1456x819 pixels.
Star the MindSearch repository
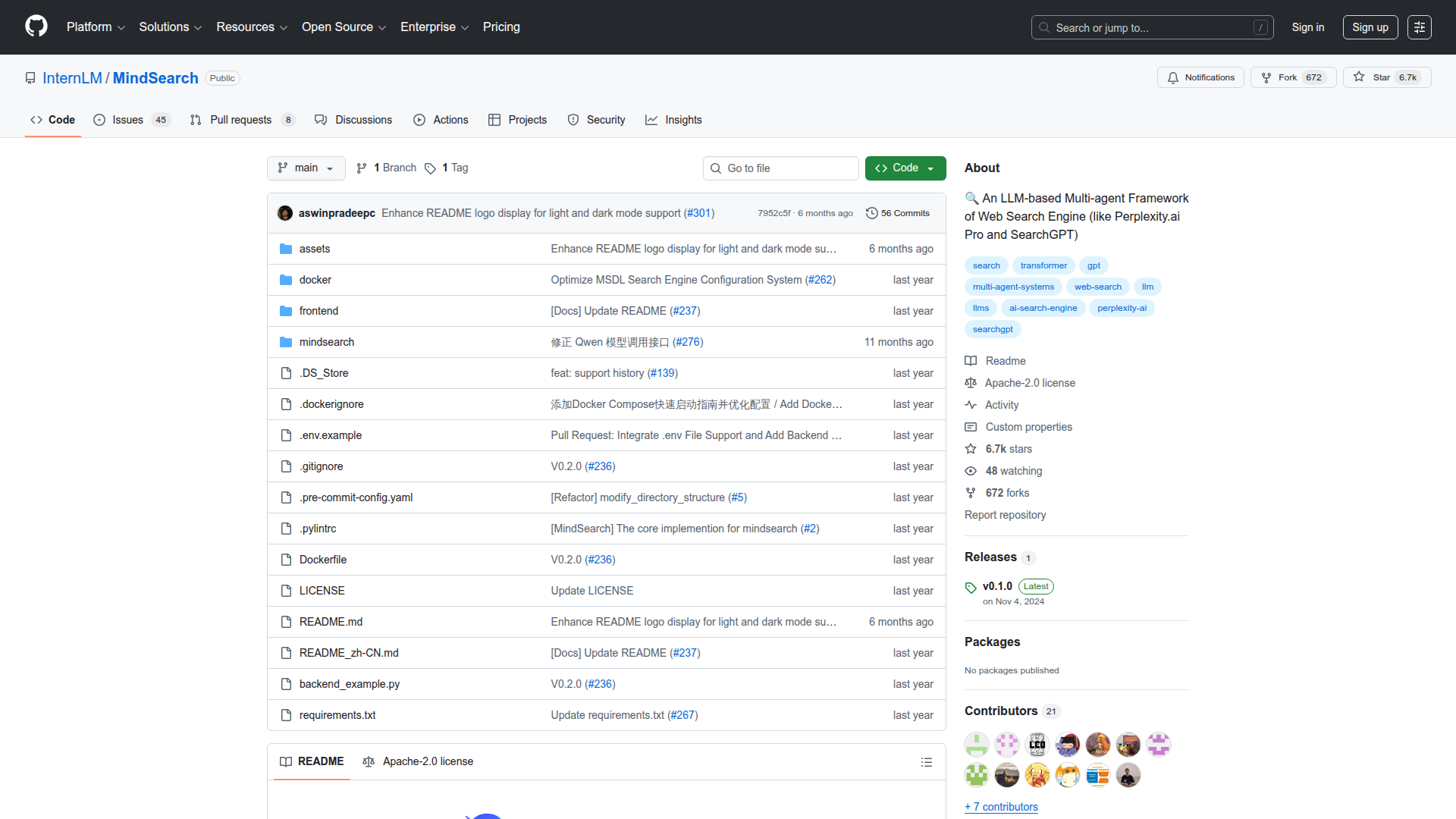click(x=1386, y=77)
